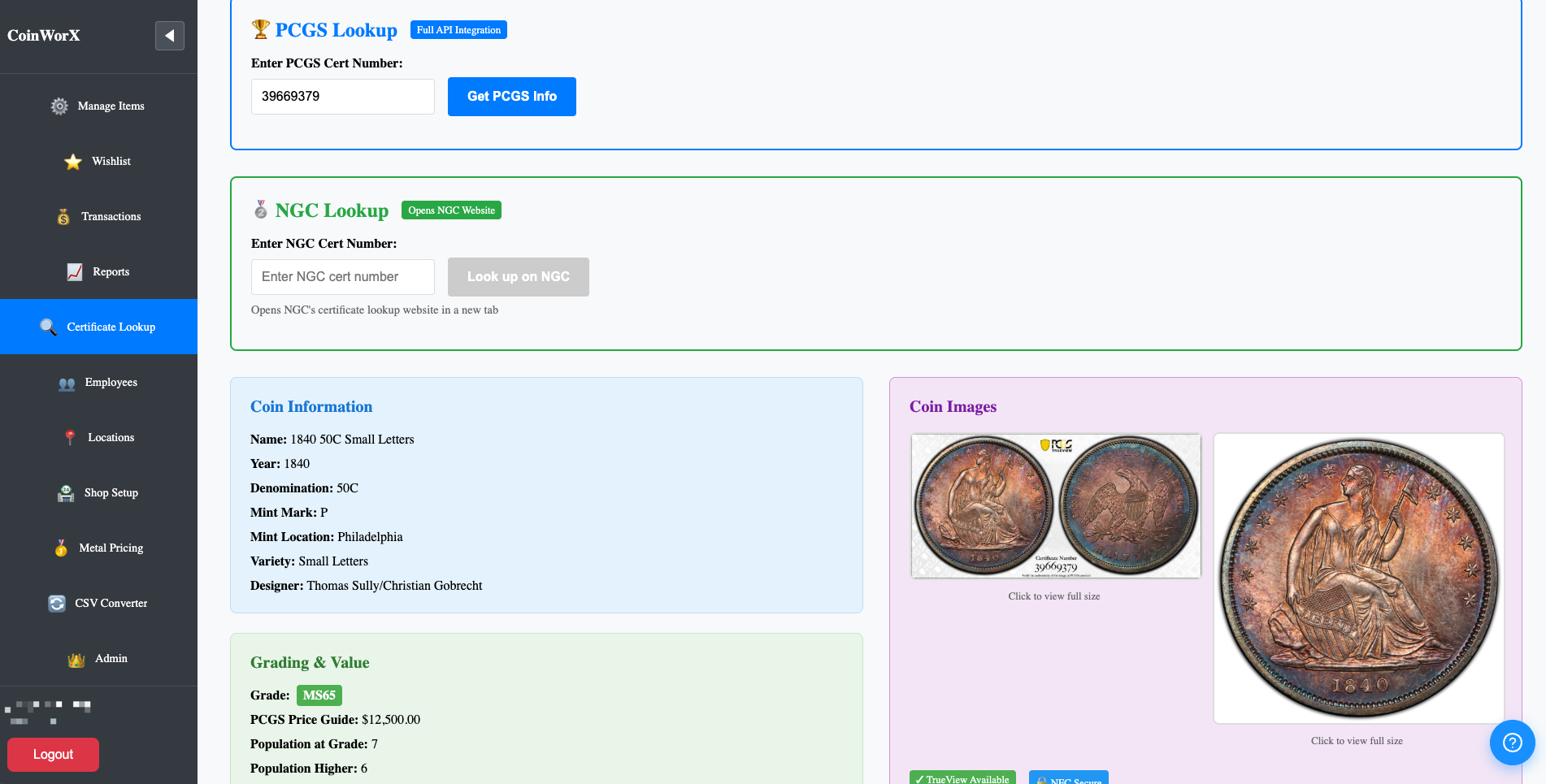Click the Full API Integration badge
Screen dimensions: 1546x784
pyautogui.click(x=458, y=30)
